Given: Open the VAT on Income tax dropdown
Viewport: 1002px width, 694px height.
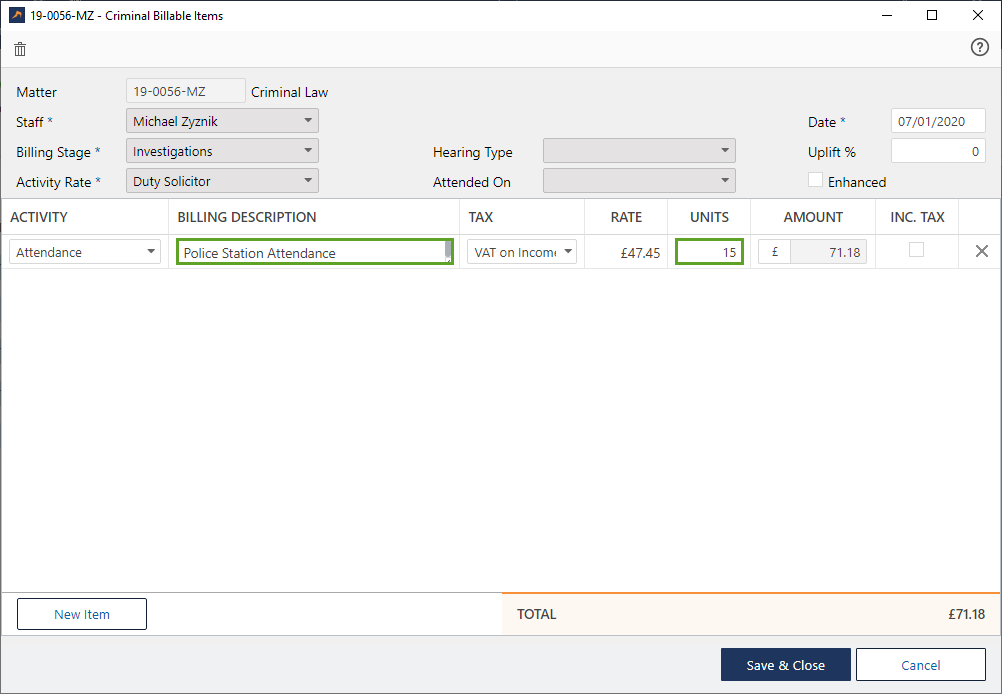Looking at the screenshot, I should [522, 252].
